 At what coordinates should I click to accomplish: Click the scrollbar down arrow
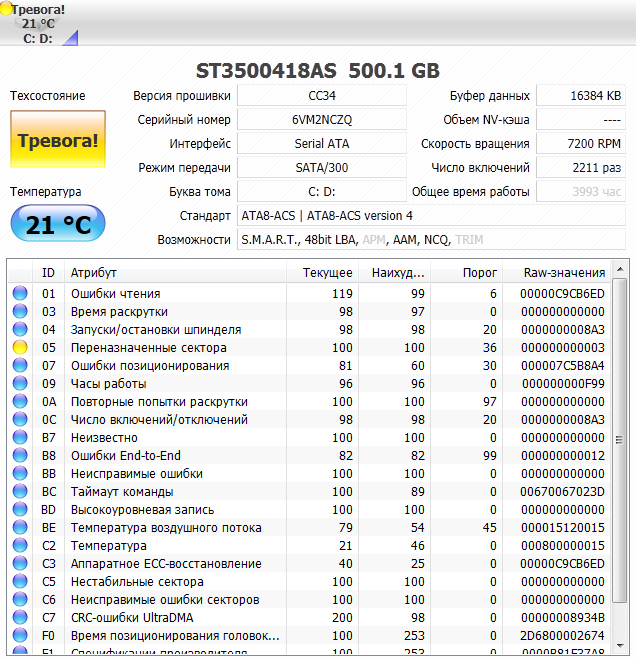(620, 645)
